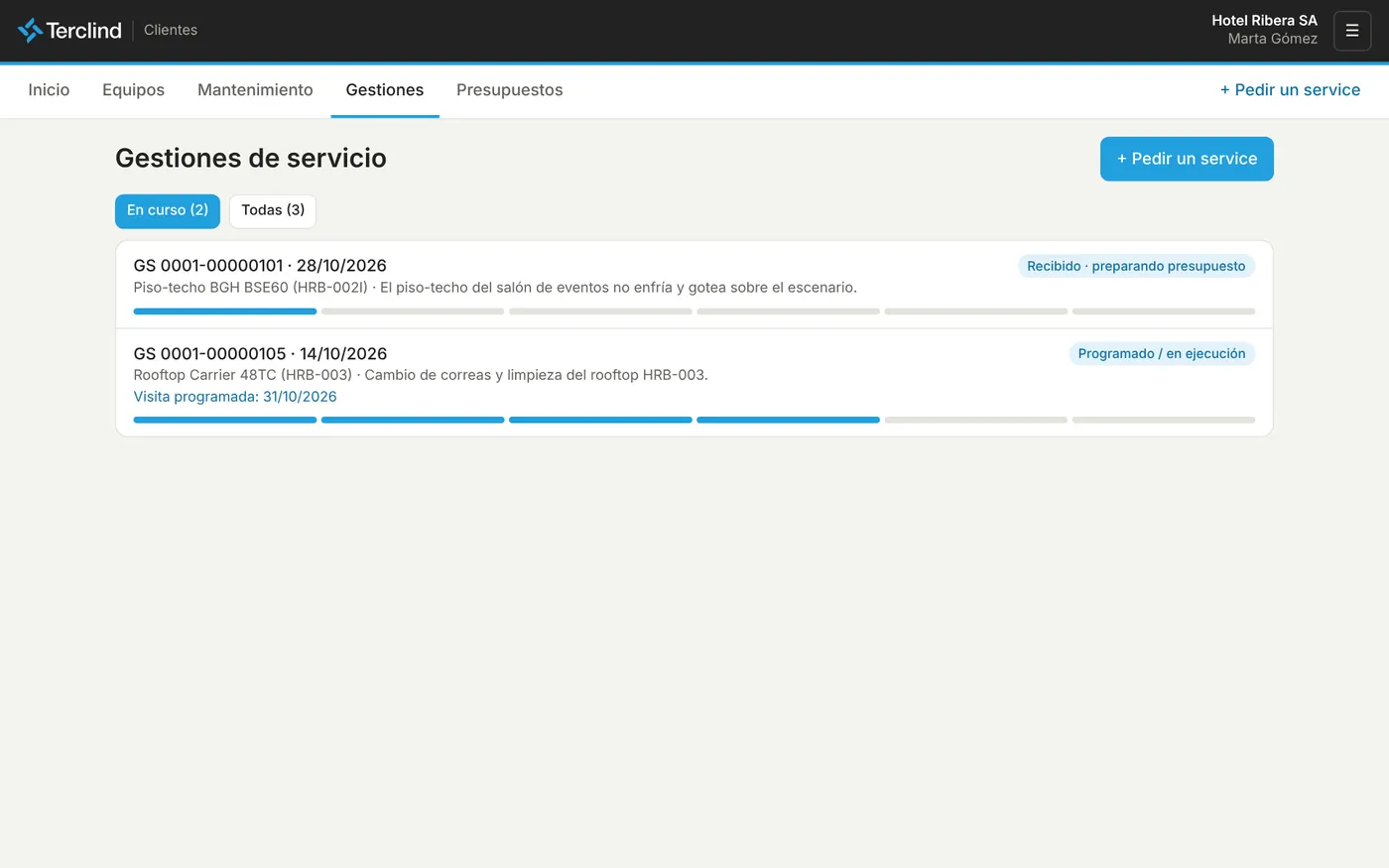Click the blue 'Pedir un service' button
The image size is (1389, 868).
(1187, 159)
